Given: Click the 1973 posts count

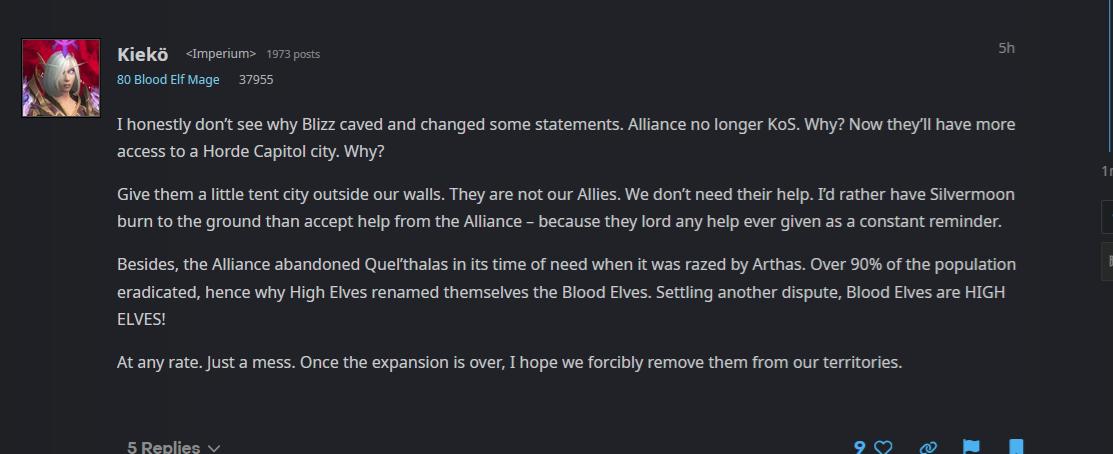Looking at the screenshot, I should pos(293,54).
